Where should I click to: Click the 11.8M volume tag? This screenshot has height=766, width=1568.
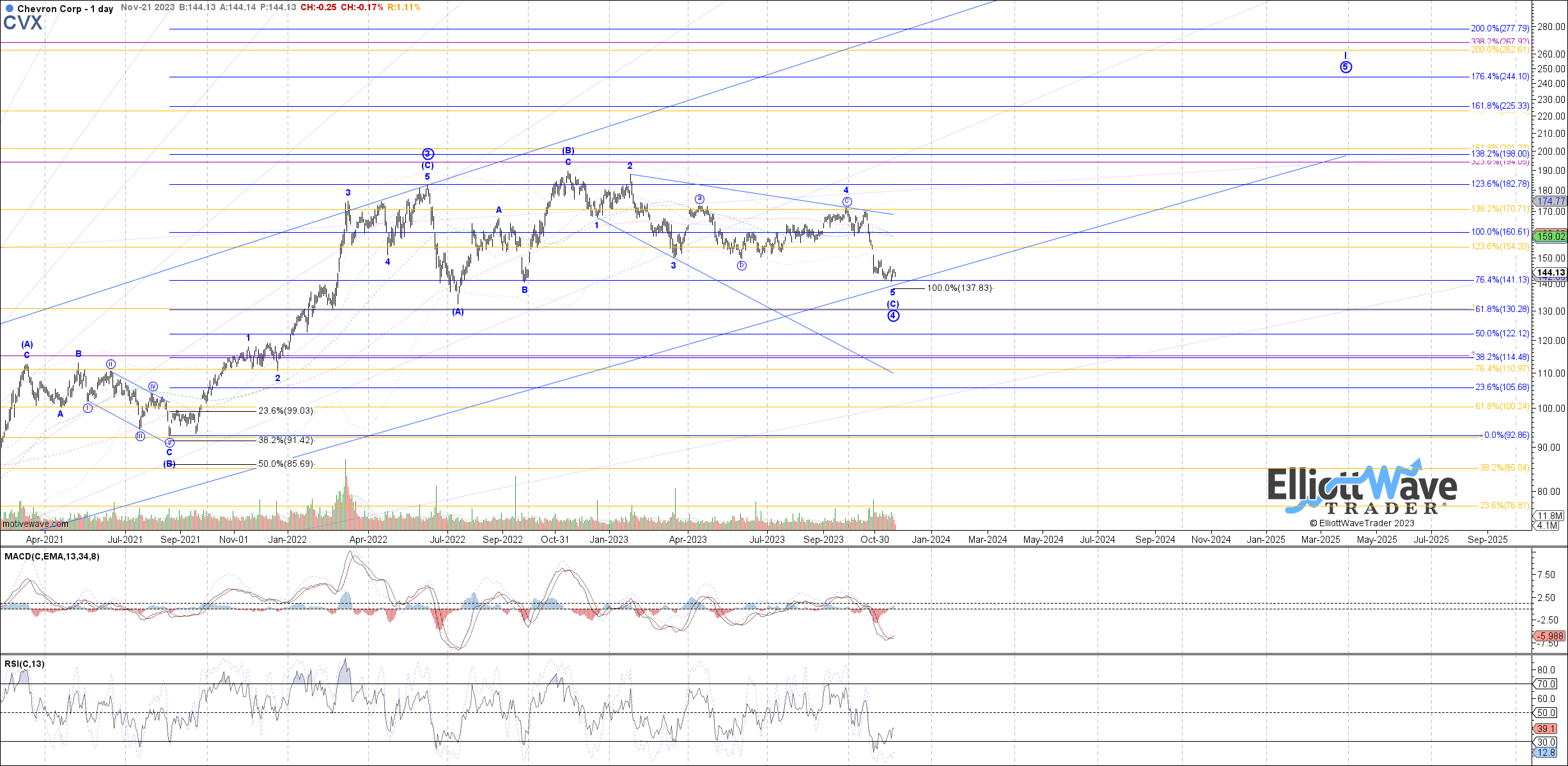pos(1549,516)
